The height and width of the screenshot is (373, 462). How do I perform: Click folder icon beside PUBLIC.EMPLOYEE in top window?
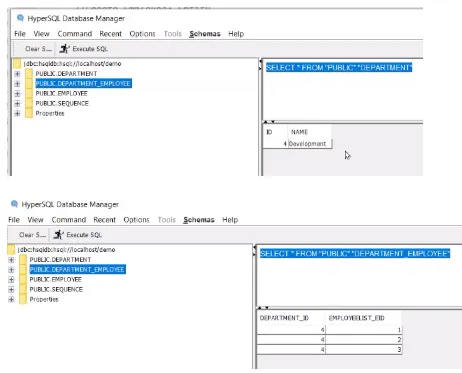click(29, 94)
